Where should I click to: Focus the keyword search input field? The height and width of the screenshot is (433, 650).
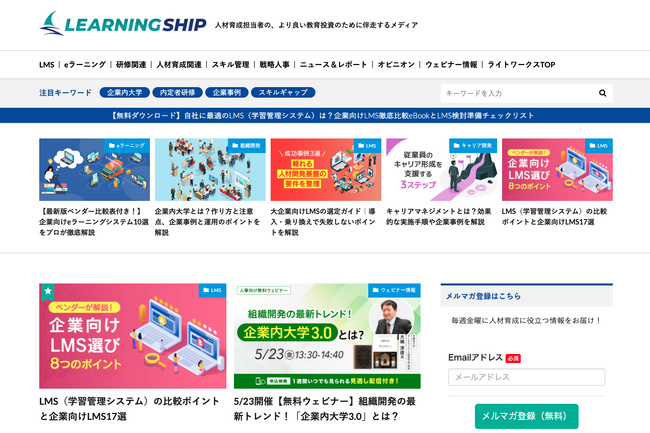518,93
